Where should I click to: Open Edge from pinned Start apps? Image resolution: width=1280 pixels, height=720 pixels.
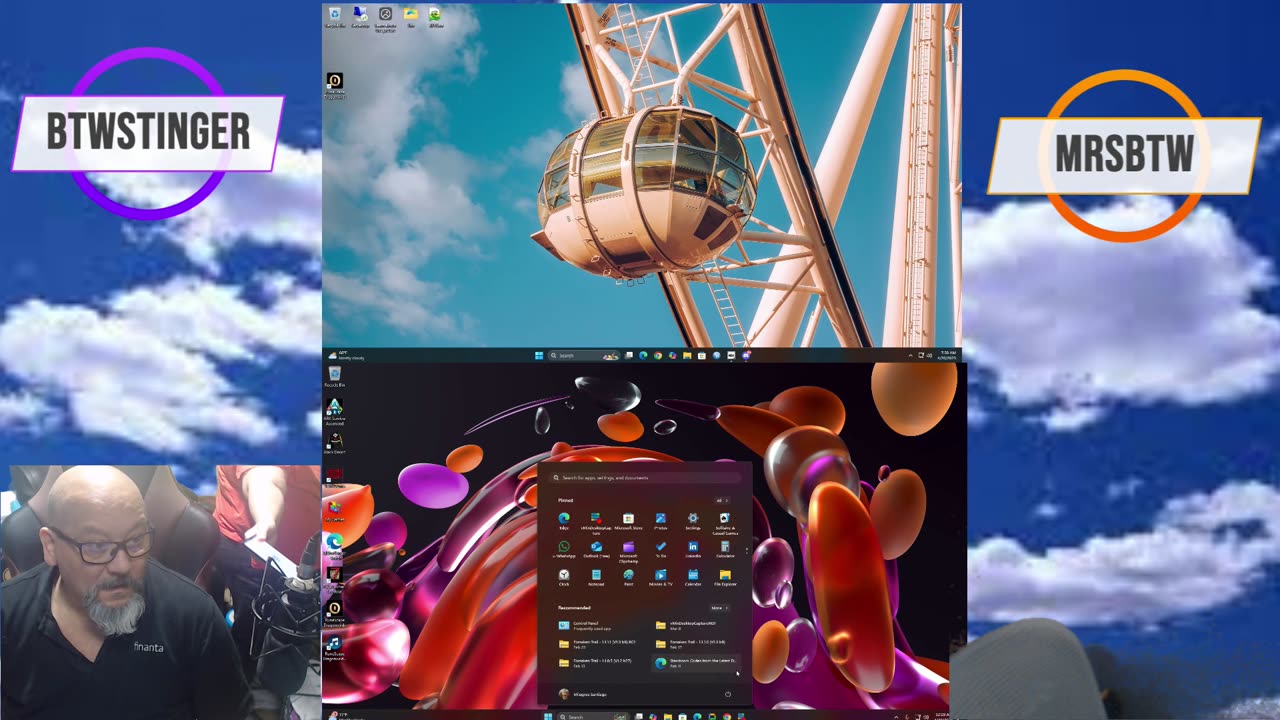[x=564, y=521]
